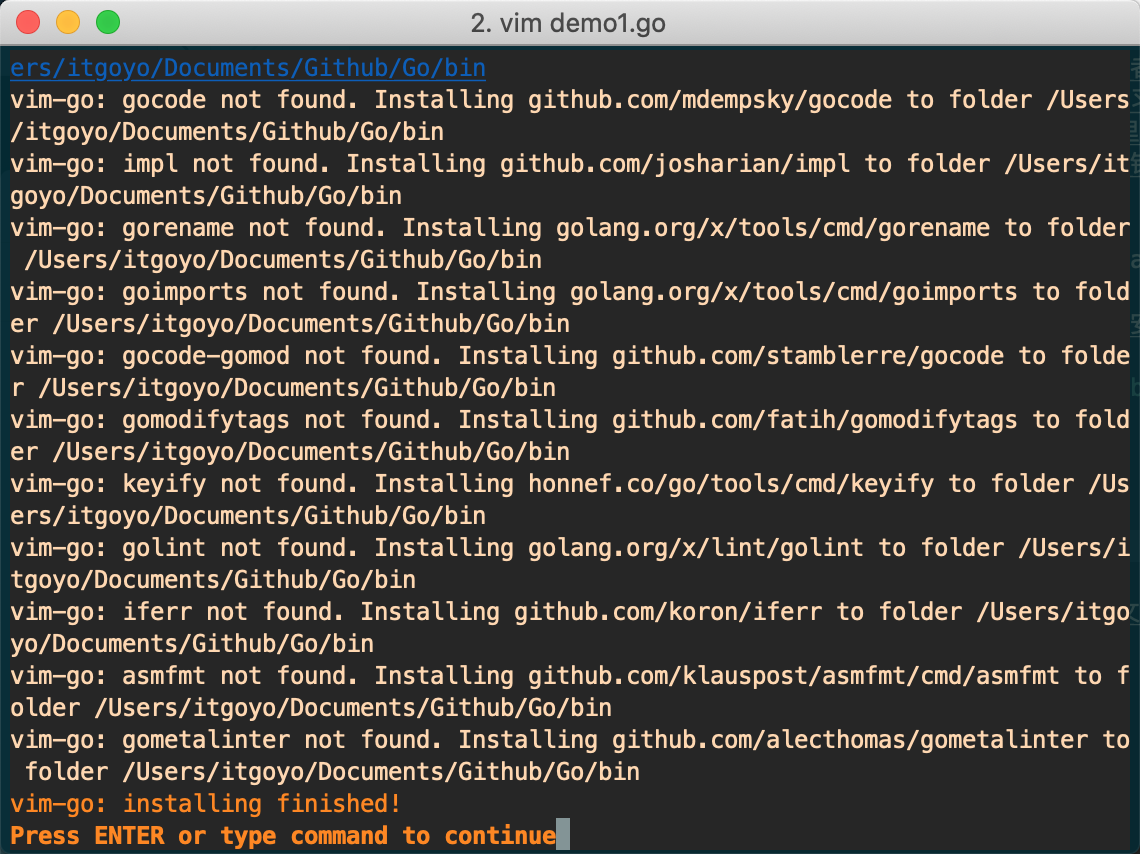Click 'github.com/alecthomas/gometalinter' package path
Image resolution: width=1140 pixels, height=854 pixels.
[850, 739]
